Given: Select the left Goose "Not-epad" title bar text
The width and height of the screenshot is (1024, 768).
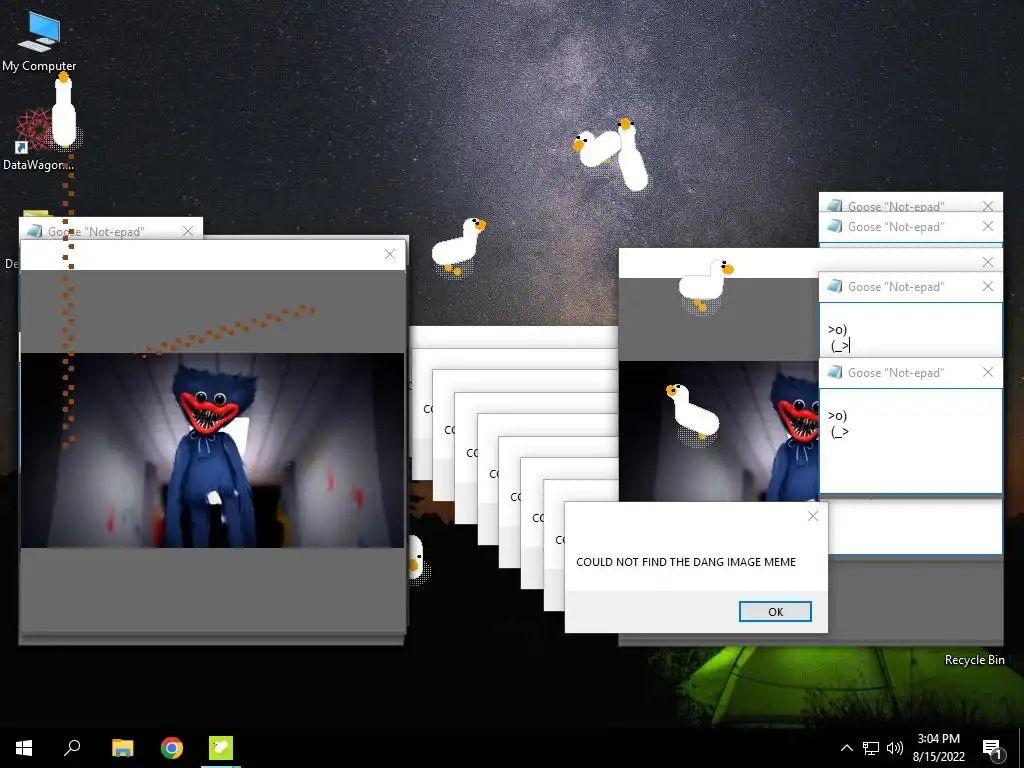Looking at the screenshot, I should [x=96, y=232].
